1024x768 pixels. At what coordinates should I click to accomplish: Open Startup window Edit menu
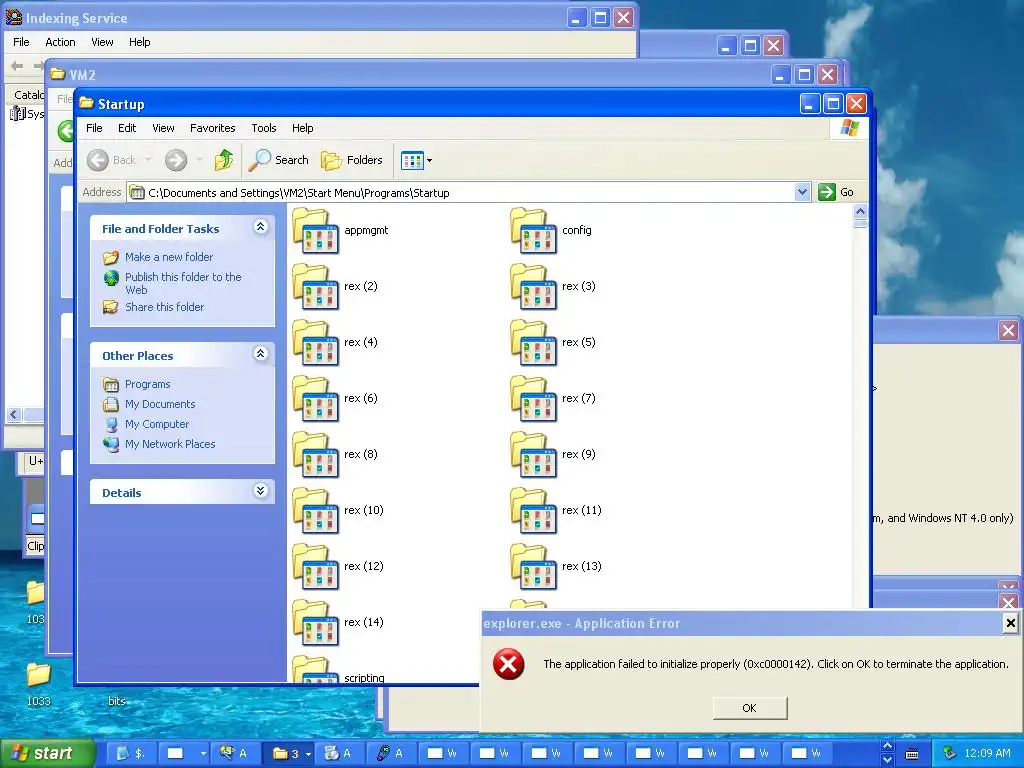(127, 128)
